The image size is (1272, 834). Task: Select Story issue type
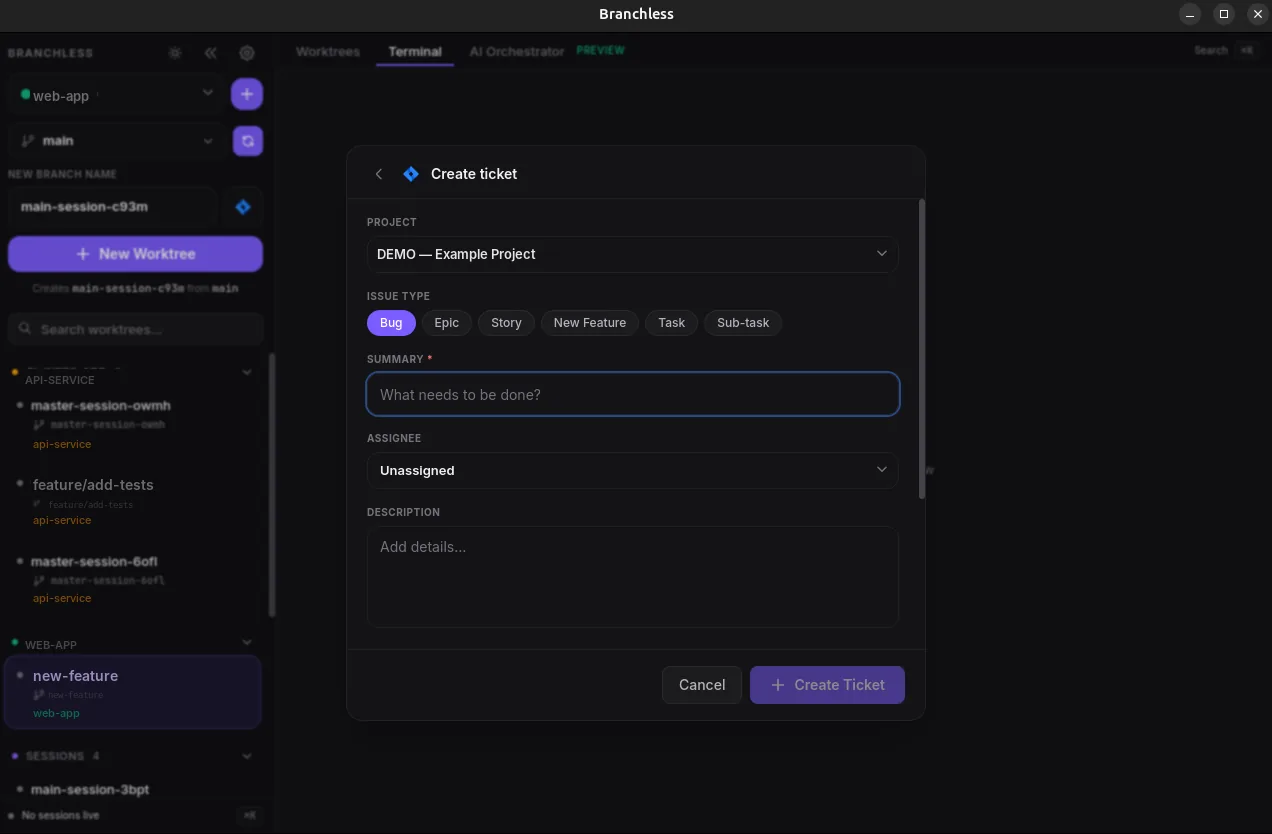coord(506,323)
